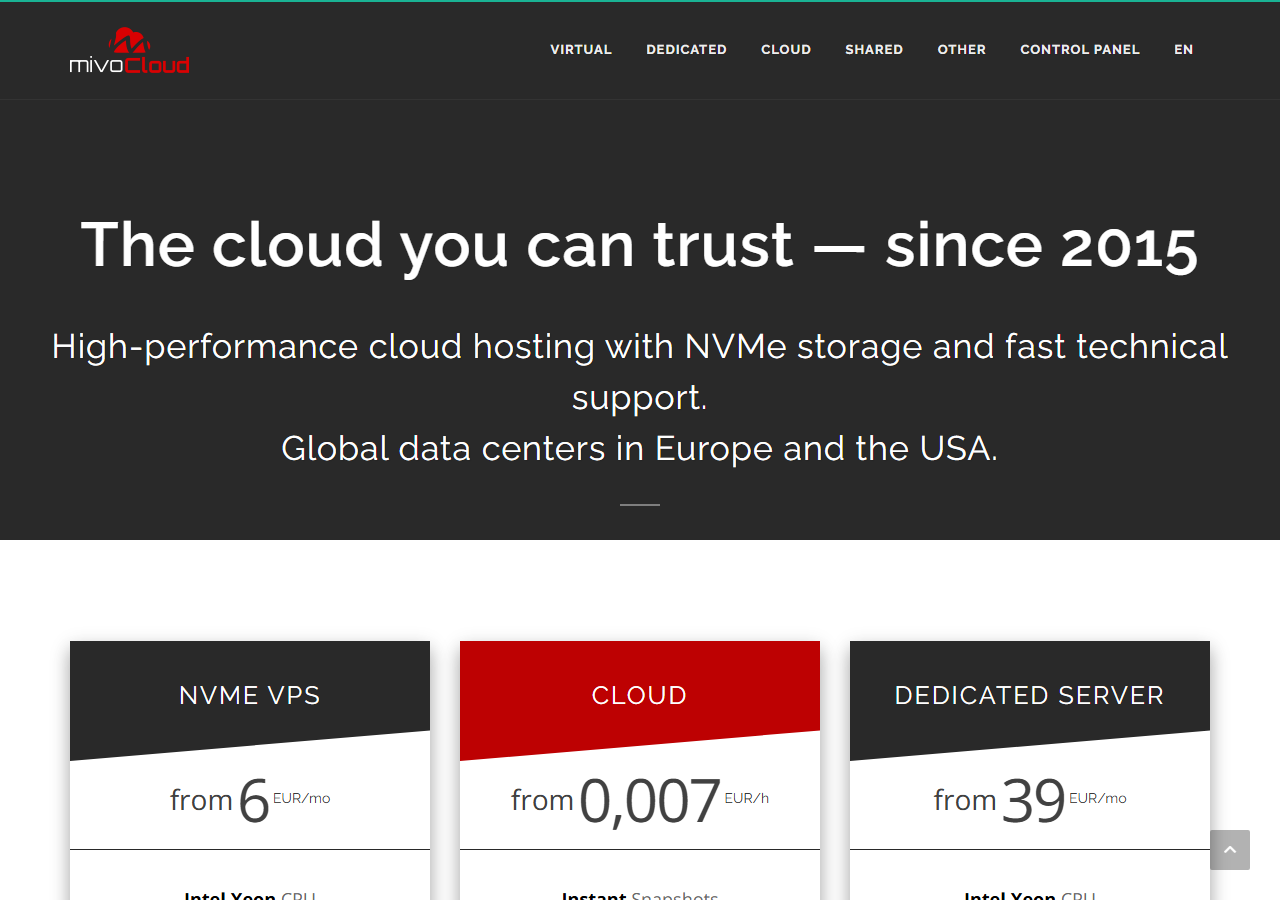Viewport: 1280px width, 900px height.
Task: Click the 'High-performance cloud hosting' subtitle
Action: [x=640, y=371]
